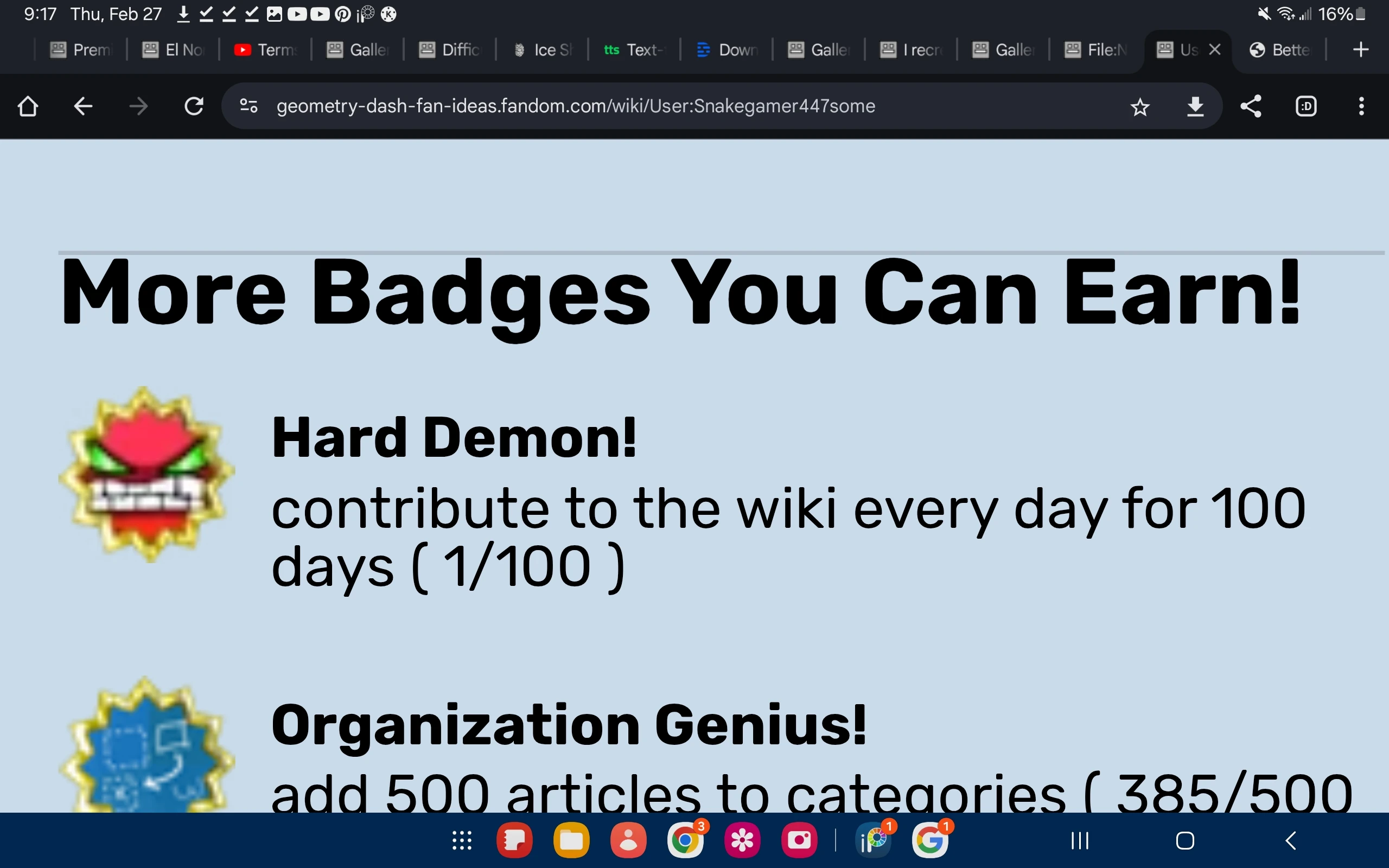The height and width of the screenshot is (868, 1389).
Task: Open browser three-dot menu
Action: pos(1361,106)
